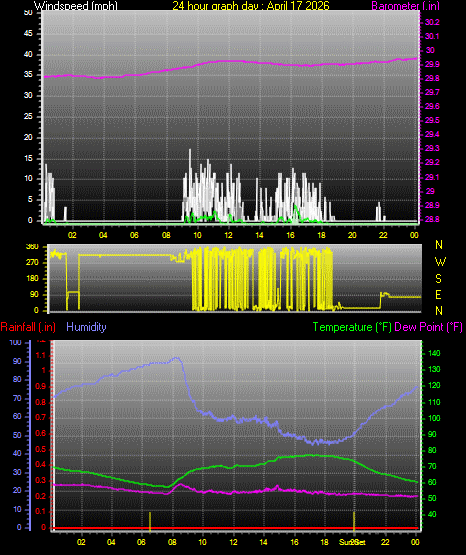Click the "90" value on the humidity axis
The height and width of the screenshot is (555, 466).
click(x=17, y=361)
